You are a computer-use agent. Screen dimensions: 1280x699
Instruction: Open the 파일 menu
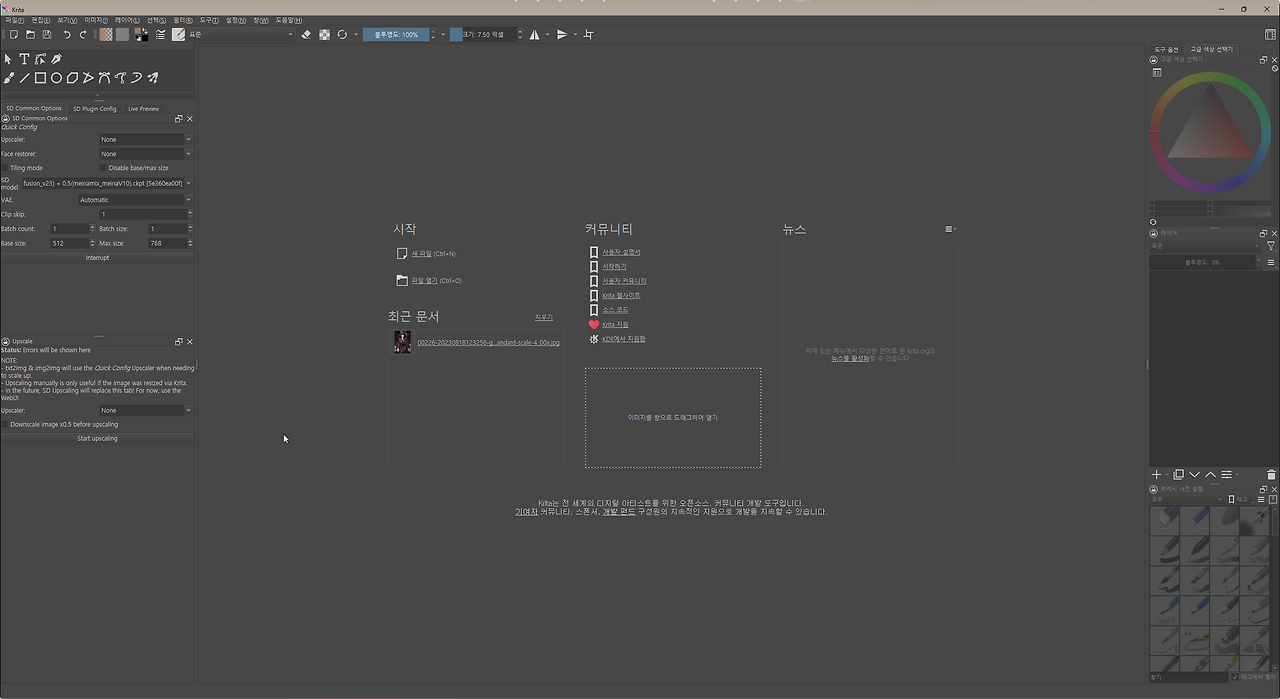click(14, 20)
